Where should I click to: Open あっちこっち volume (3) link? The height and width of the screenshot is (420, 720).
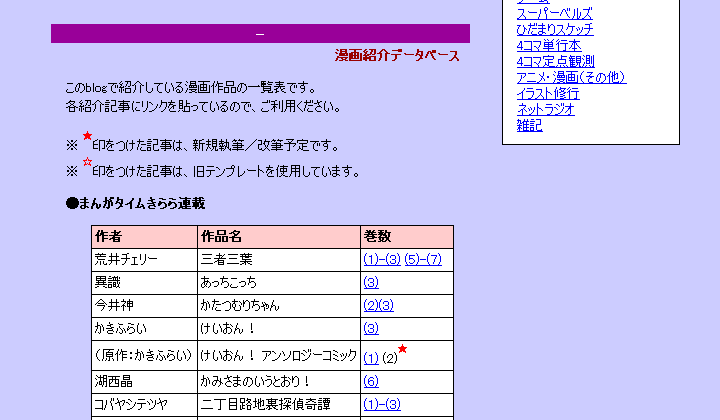pos(371,283)
